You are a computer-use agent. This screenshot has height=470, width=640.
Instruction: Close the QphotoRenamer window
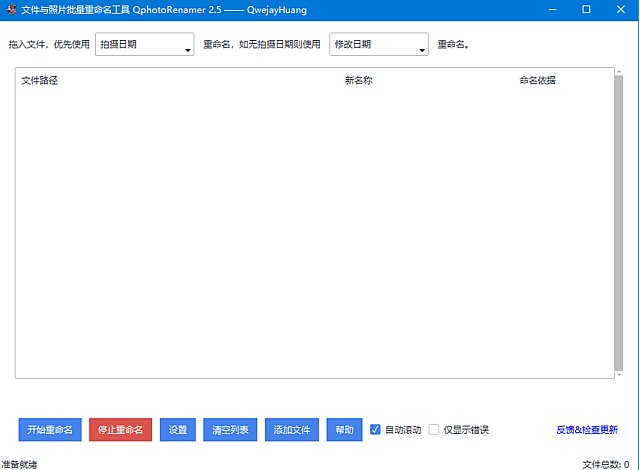(622, 10)
